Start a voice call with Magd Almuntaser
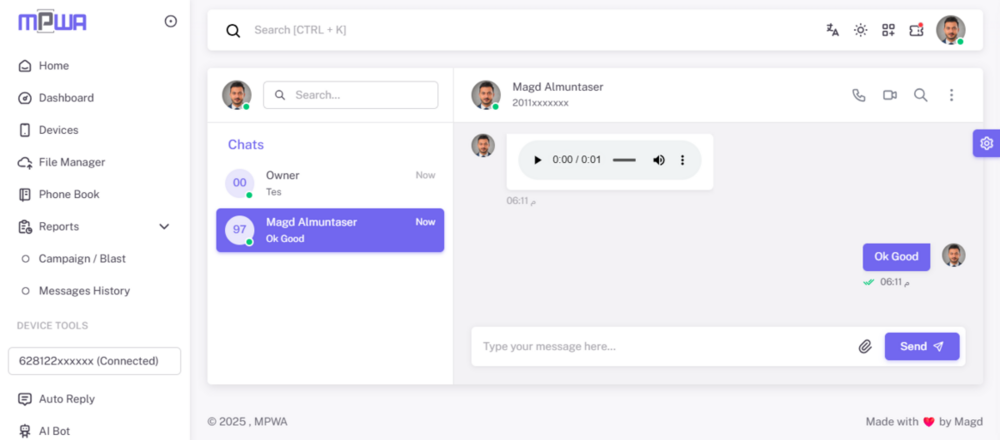This screenshot has height=440, width=1000. tap(858, 95)
